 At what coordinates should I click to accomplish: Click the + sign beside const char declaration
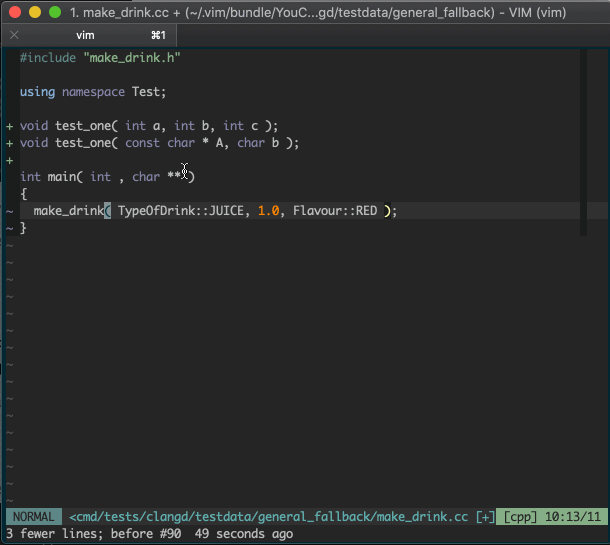click(x=10, y=144)
